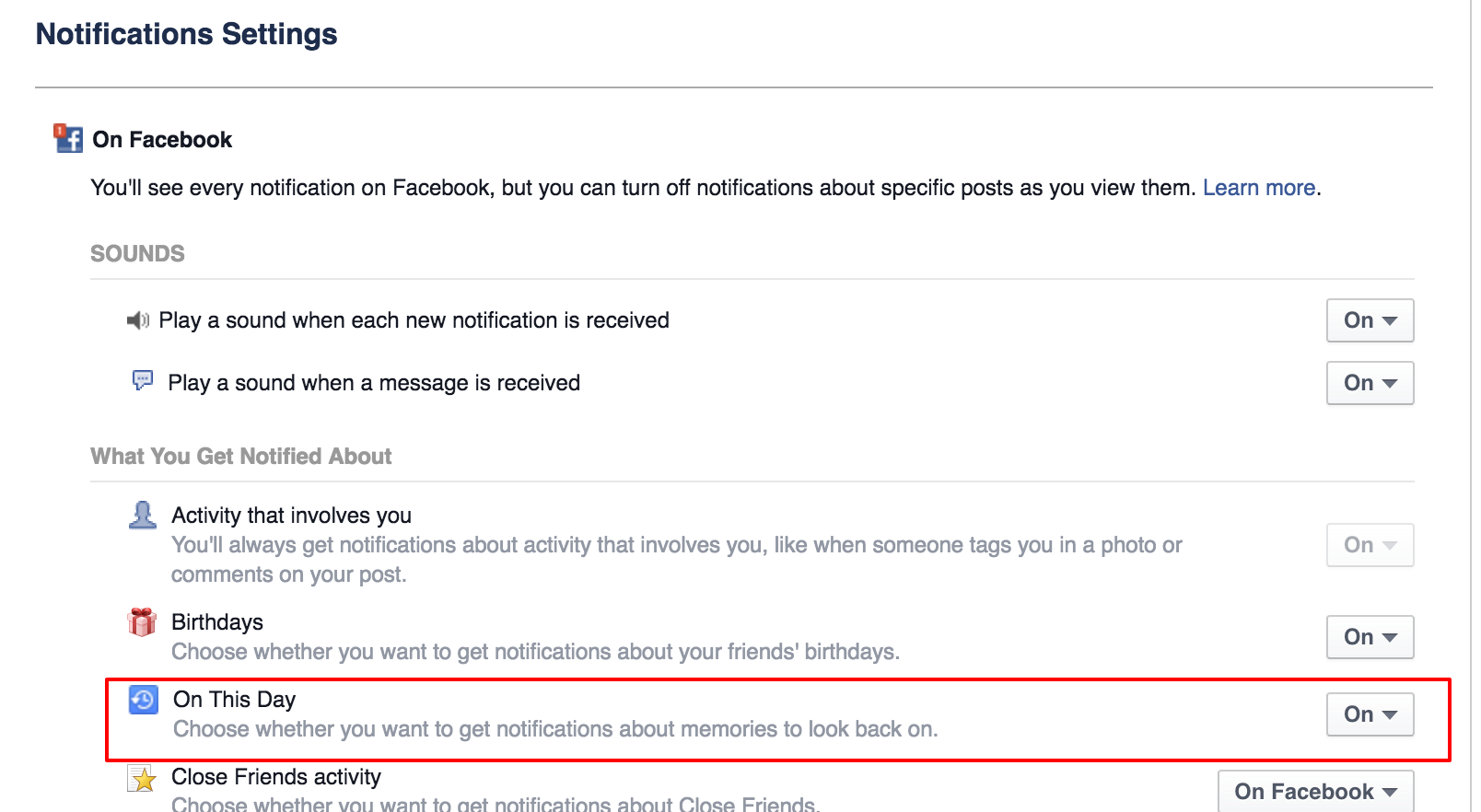This screenshot has height=812, width=1481.
Task: Click the Close Friends star icon
Action: point(143,779)
